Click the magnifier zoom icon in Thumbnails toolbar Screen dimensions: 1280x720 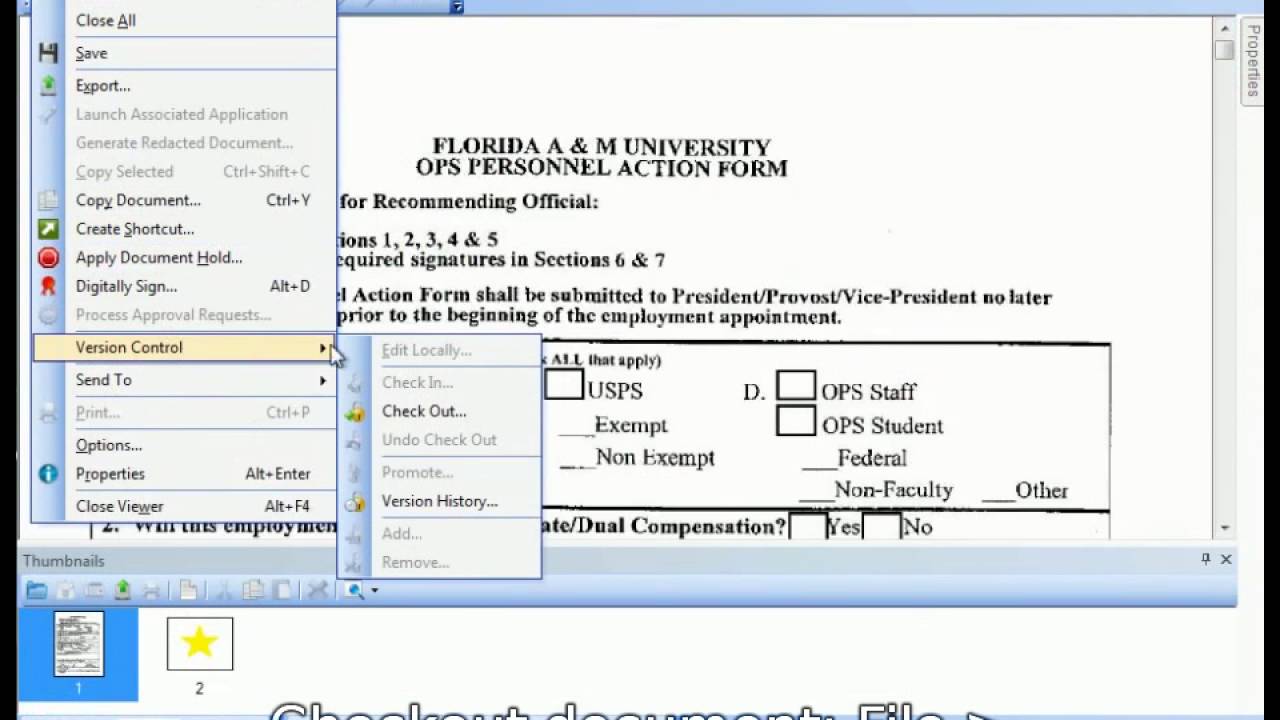(354, 590)
